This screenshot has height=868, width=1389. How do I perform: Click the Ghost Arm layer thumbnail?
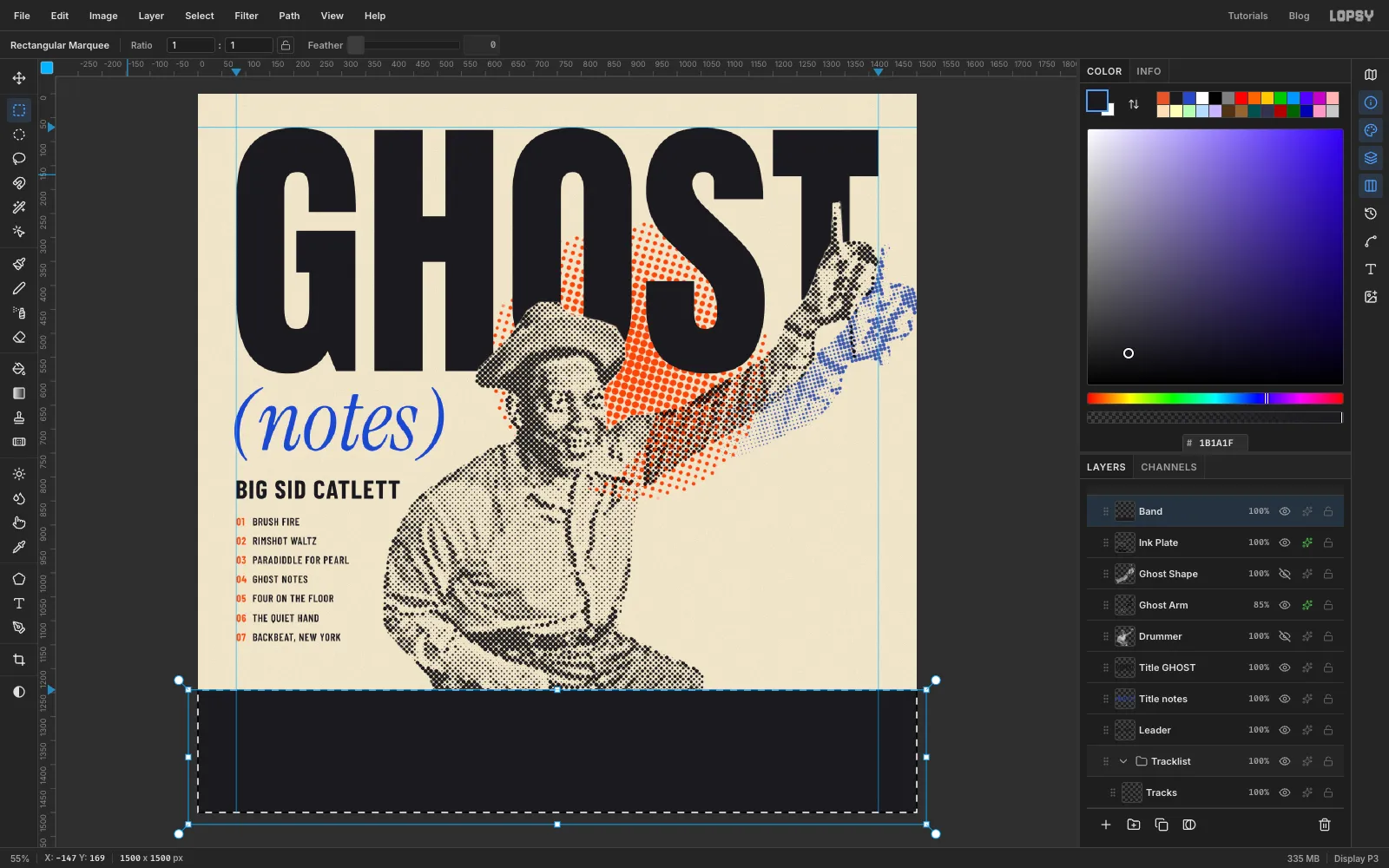(1125, 605)
